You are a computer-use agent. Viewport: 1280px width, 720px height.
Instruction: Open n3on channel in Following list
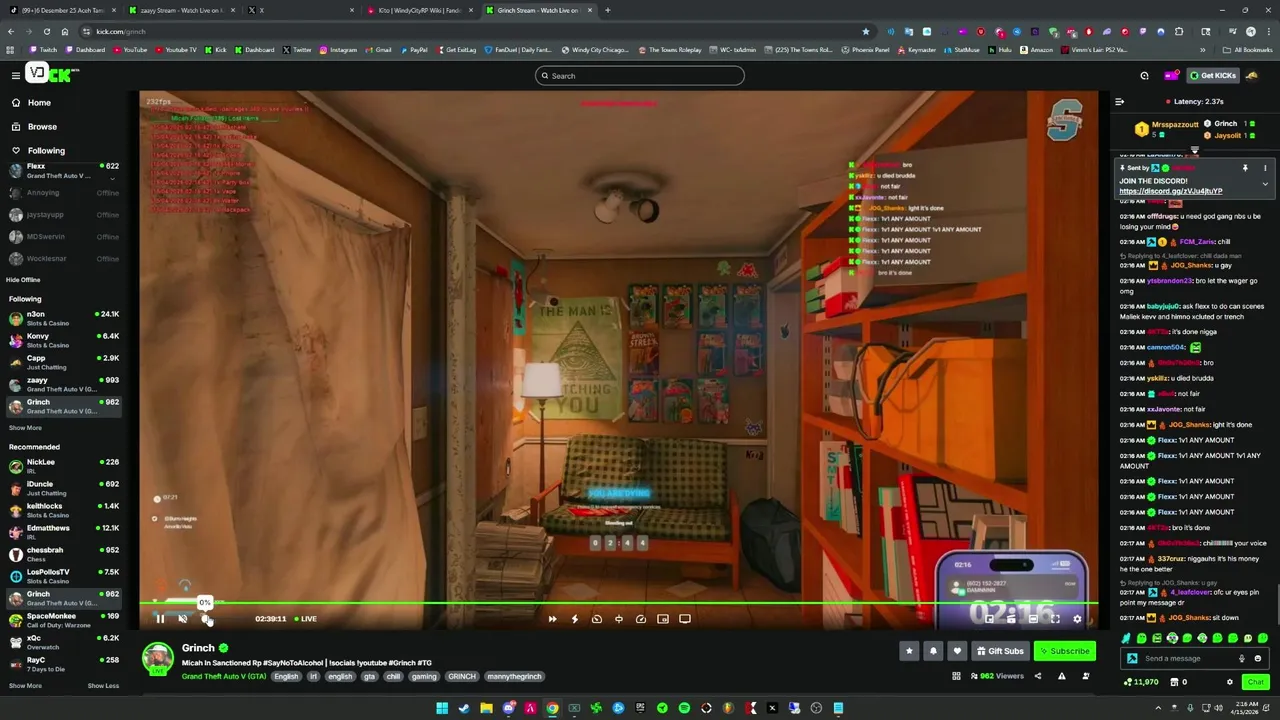point(62,319)
